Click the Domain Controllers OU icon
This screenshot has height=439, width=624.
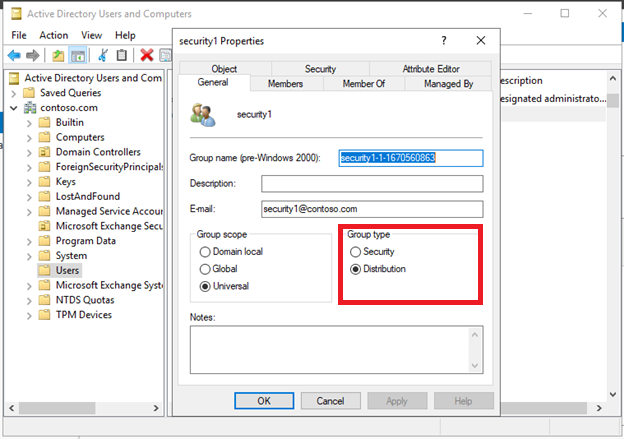pyautogui.click(x=45, y=152)
